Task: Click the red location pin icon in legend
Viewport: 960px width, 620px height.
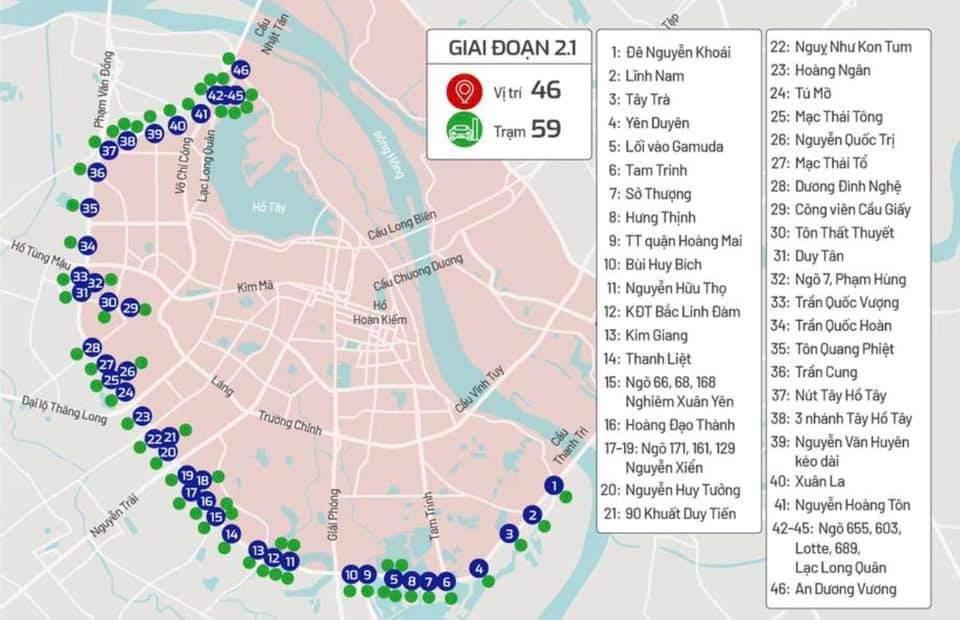Action: pyautogui.click(x=461, y=92)
